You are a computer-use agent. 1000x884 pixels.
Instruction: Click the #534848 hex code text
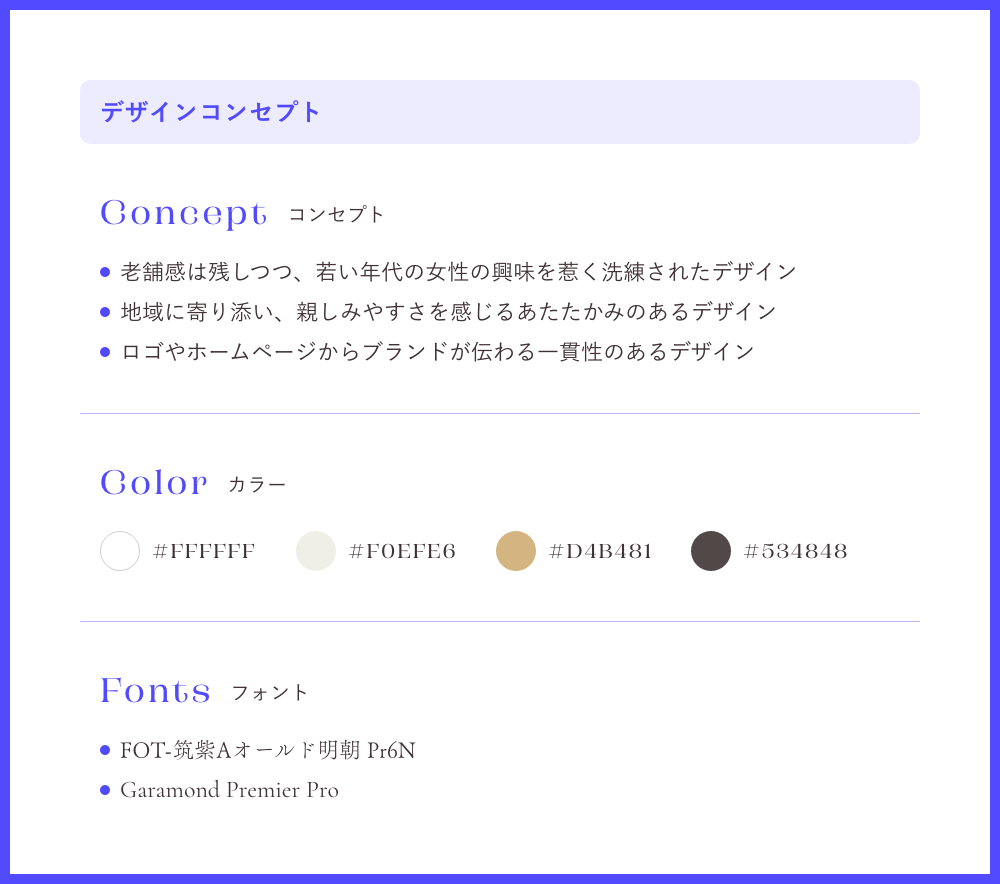[x=796, y=551]
